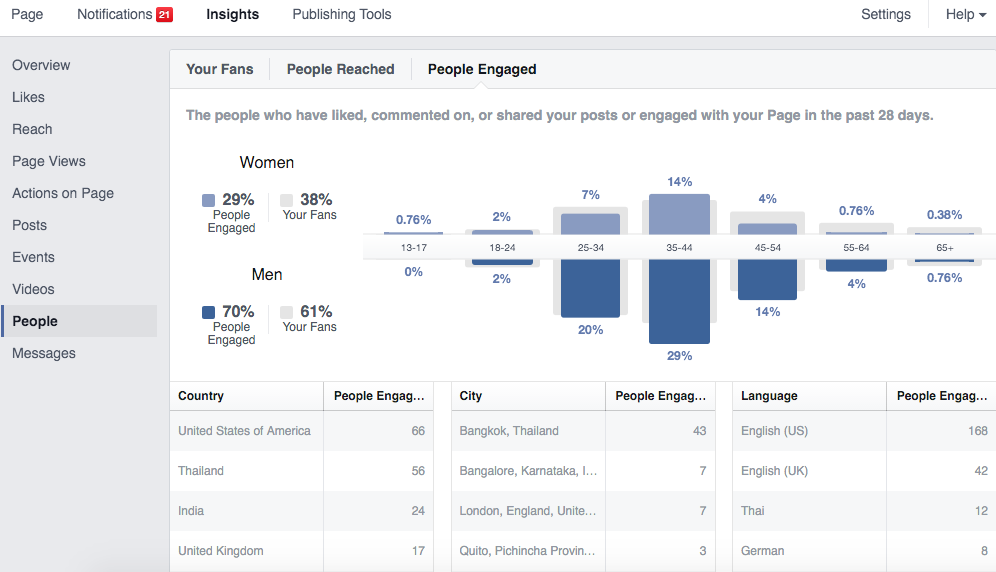Switch to the Publishing Tools tab

tap(342, 14)
